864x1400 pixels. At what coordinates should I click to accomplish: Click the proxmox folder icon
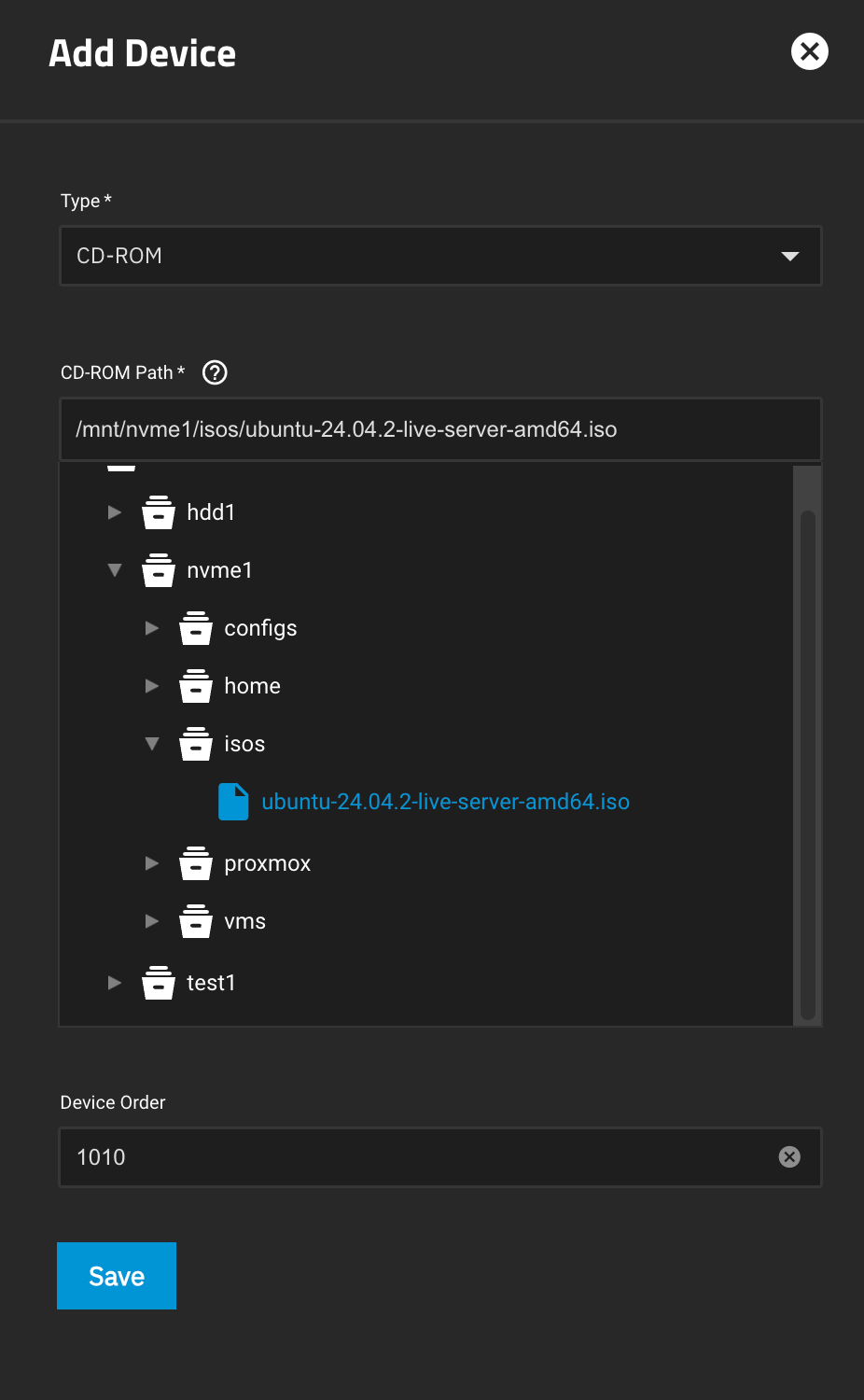click(196, 863)
